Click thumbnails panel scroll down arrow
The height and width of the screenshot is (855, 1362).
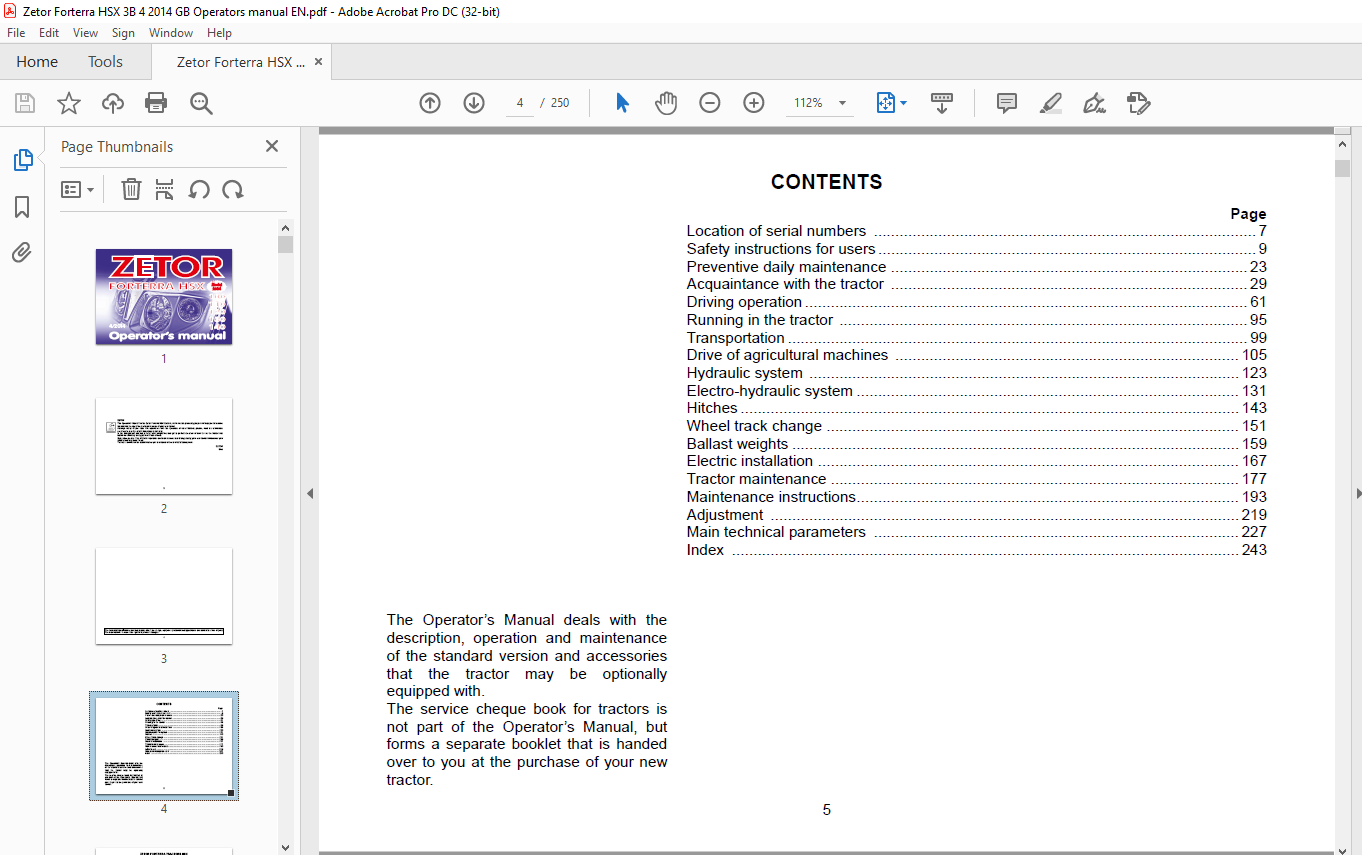click(x=285, y=846)
